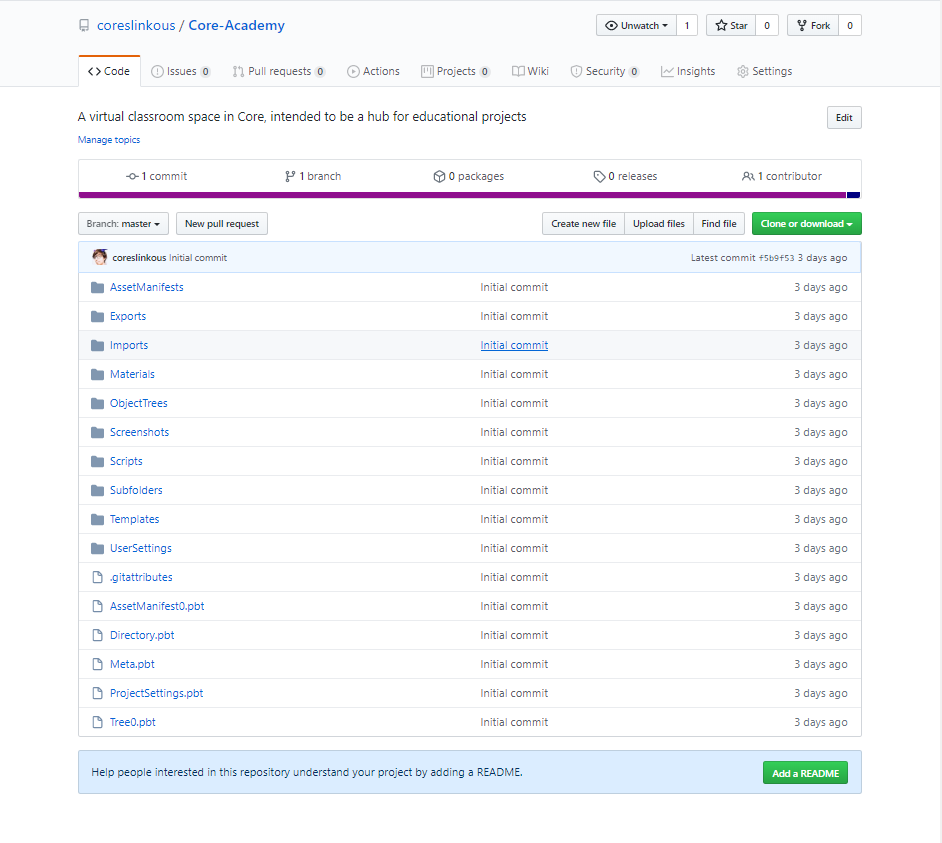
Task: Open the Unwatch options dropdown
Action: tap(665, 24)
